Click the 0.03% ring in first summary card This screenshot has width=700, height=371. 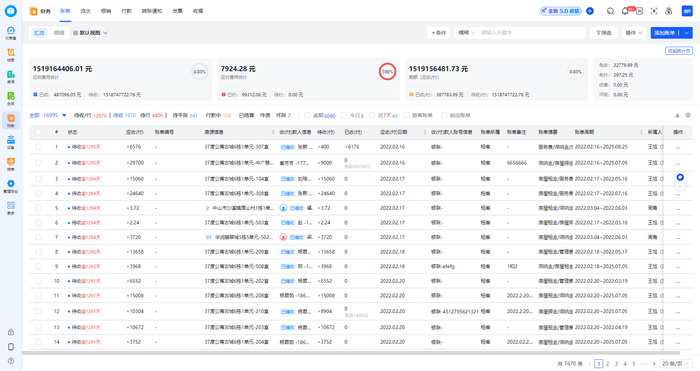pyautogui.click(x=199, y=71)
